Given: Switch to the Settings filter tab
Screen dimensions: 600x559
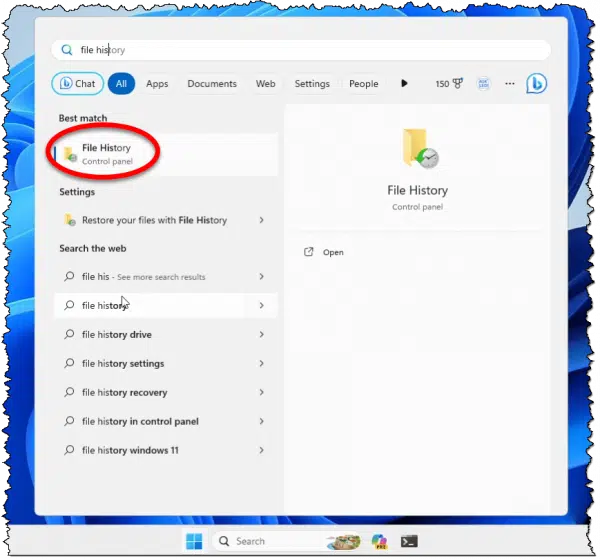Looking at the screenshot, I should 312,84.
